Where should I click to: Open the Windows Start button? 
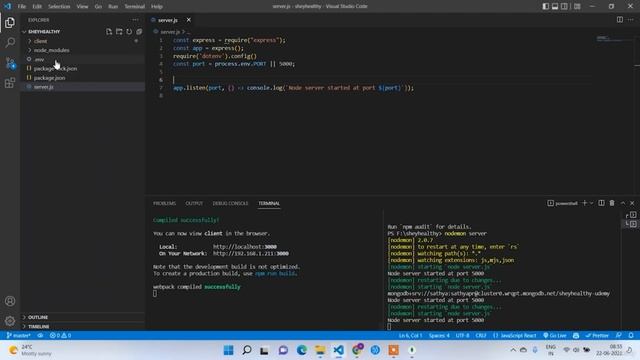point(229,350)
